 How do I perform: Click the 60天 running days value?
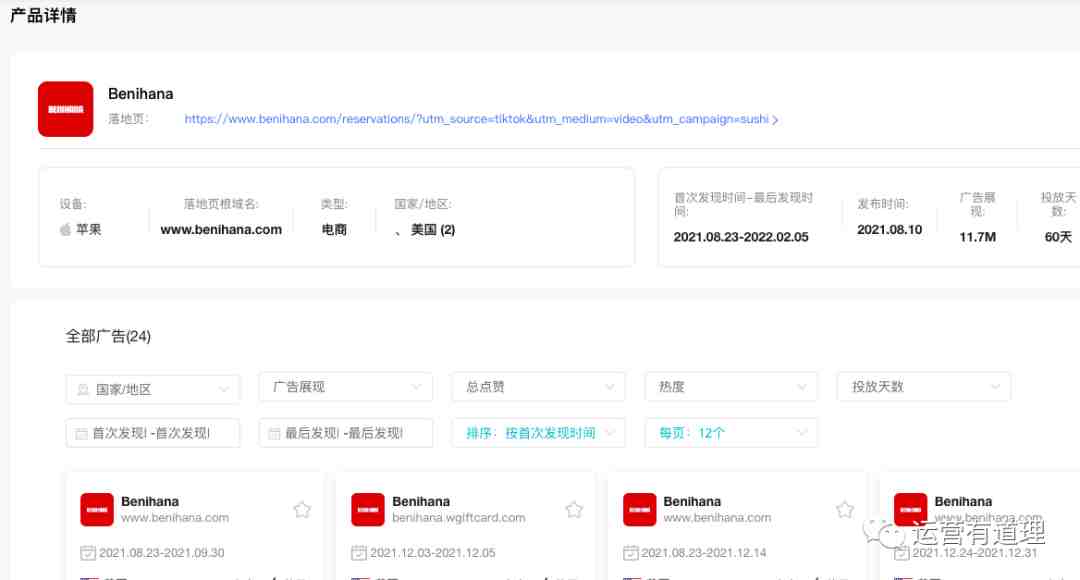coord(1058,237)
